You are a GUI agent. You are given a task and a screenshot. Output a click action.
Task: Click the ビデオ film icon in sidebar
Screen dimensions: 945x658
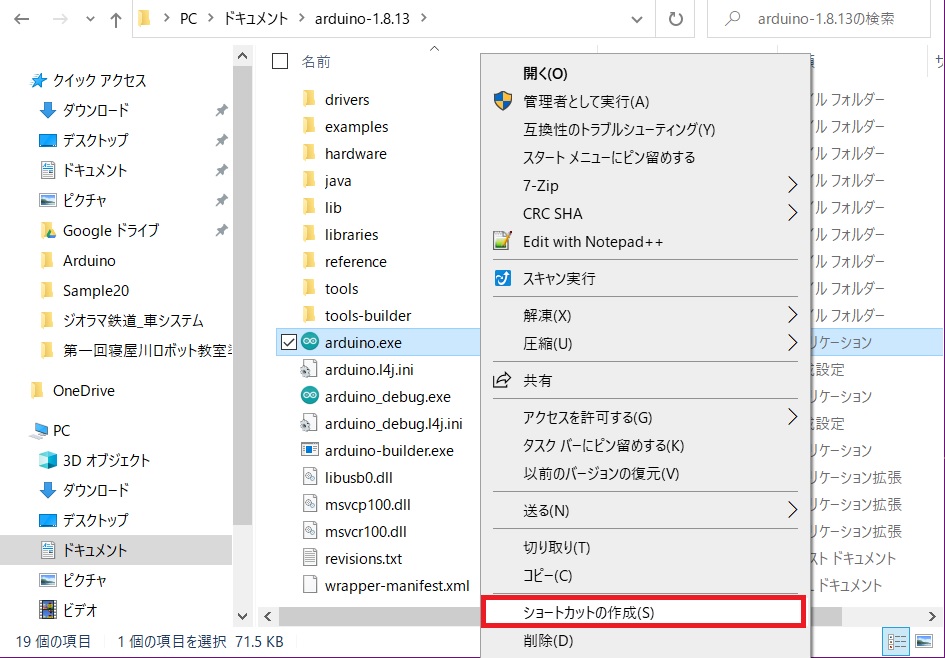[48, 609]
